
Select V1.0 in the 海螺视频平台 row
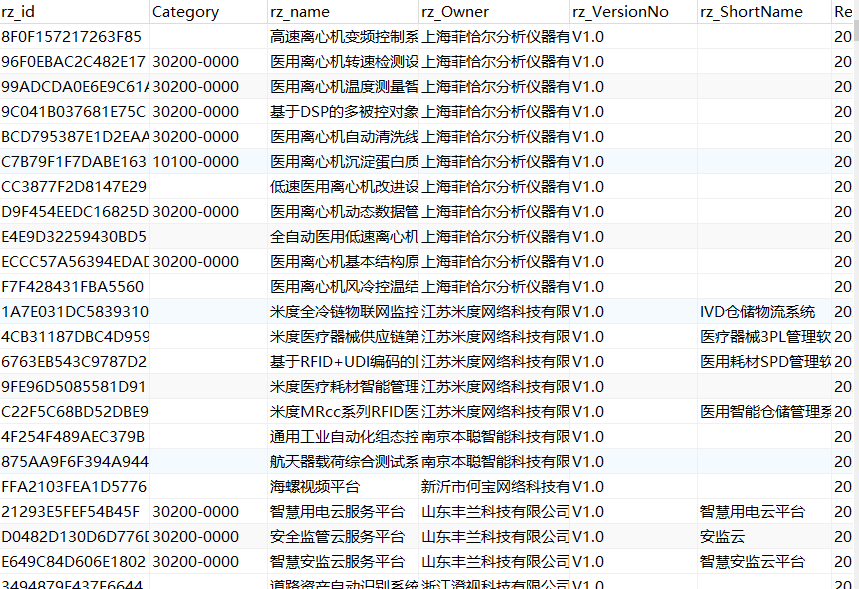(633, 487)
